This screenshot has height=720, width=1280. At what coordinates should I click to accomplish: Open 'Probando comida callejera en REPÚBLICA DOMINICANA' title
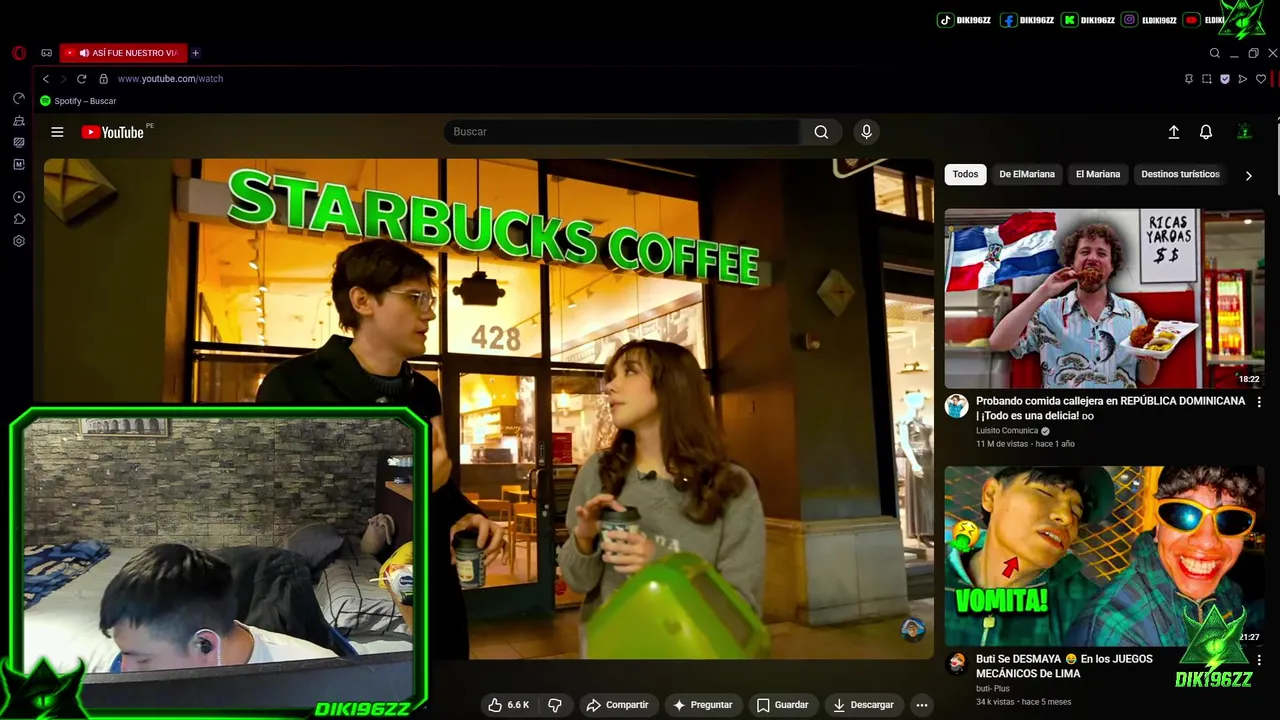pos(1110,408)
